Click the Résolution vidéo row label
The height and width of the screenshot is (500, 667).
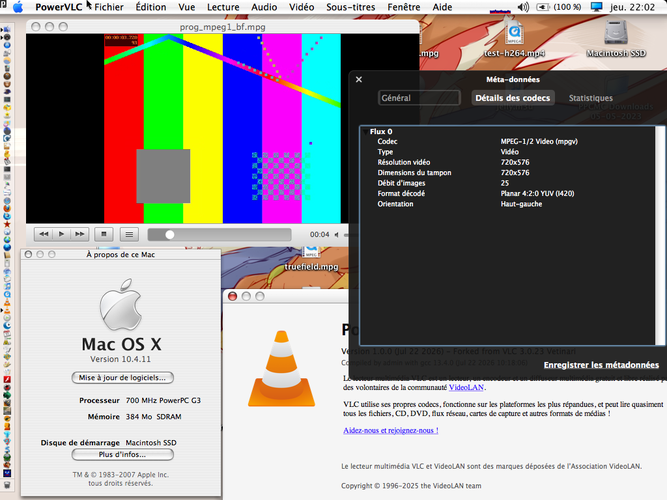point(404,162)
